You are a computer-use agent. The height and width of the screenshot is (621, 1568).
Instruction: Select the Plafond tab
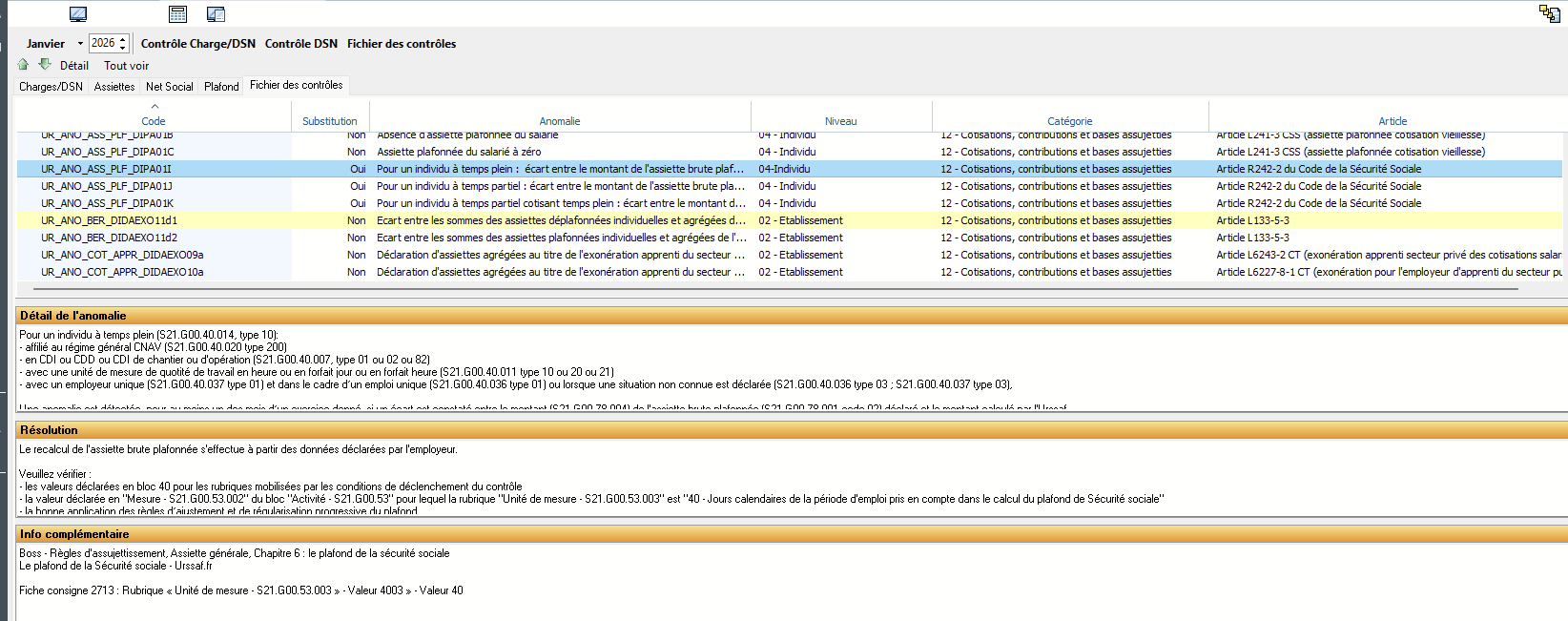pos(221,87)
